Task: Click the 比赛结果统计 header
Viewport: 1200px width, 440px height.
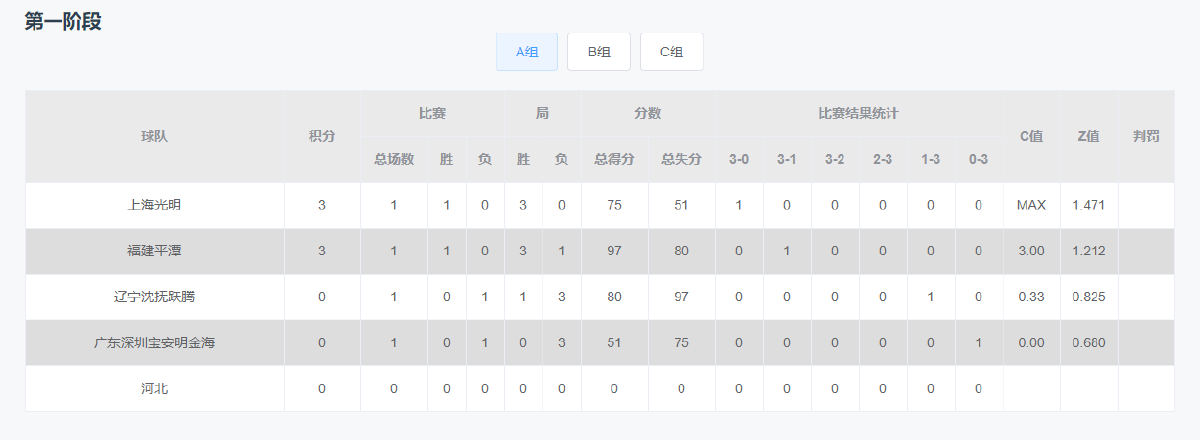Action: point(859,114)
